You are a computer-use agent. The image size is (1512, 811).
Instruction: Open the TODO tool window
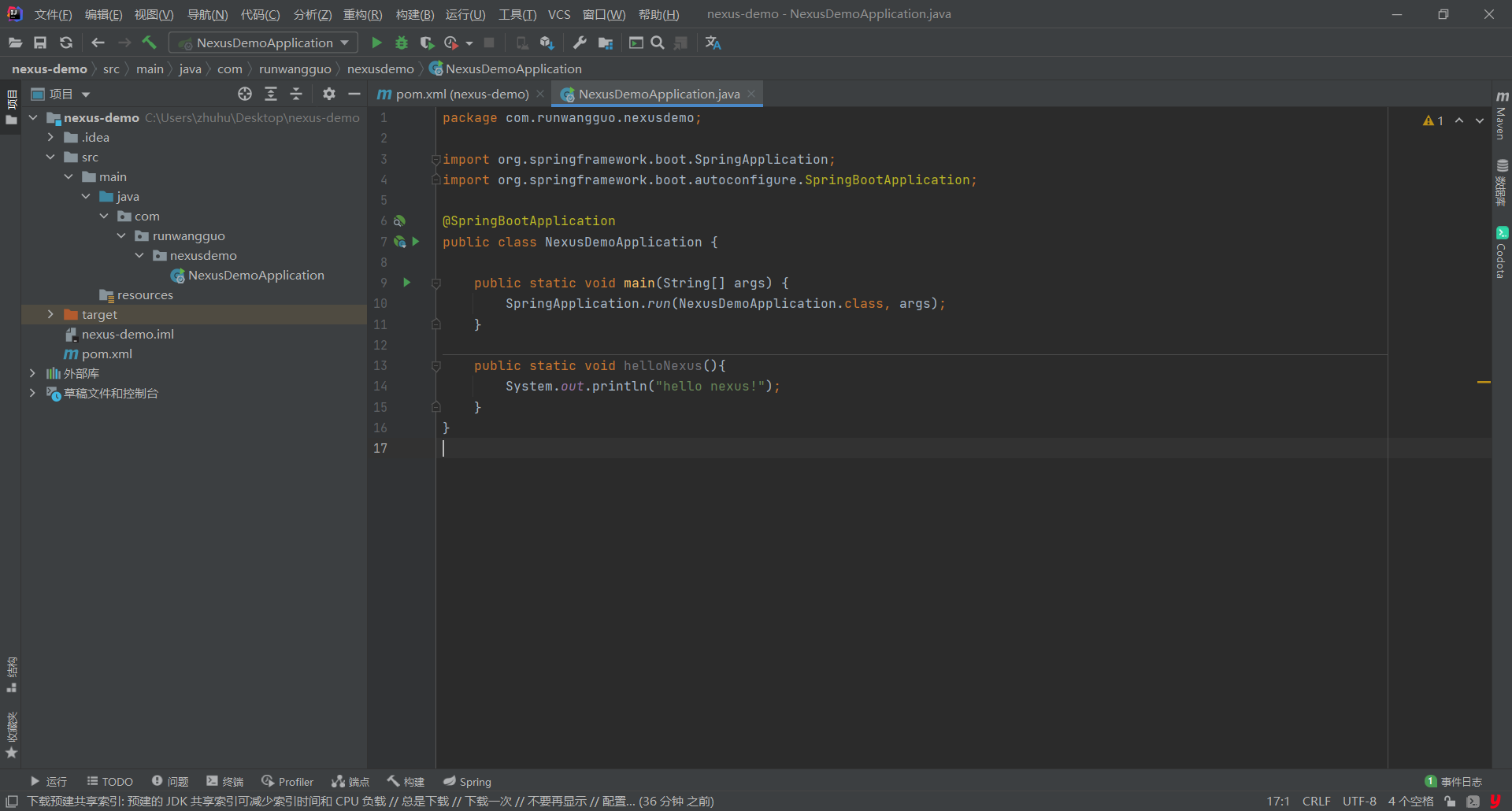coord(110,782)
